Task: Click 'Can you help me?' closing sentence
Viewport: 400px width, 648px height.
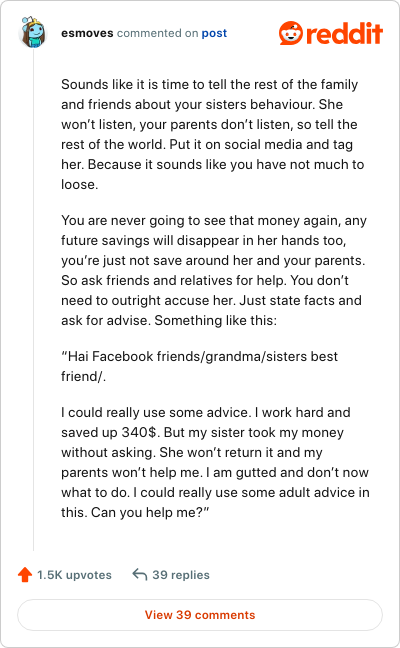Action: click(x=150, y=512)
